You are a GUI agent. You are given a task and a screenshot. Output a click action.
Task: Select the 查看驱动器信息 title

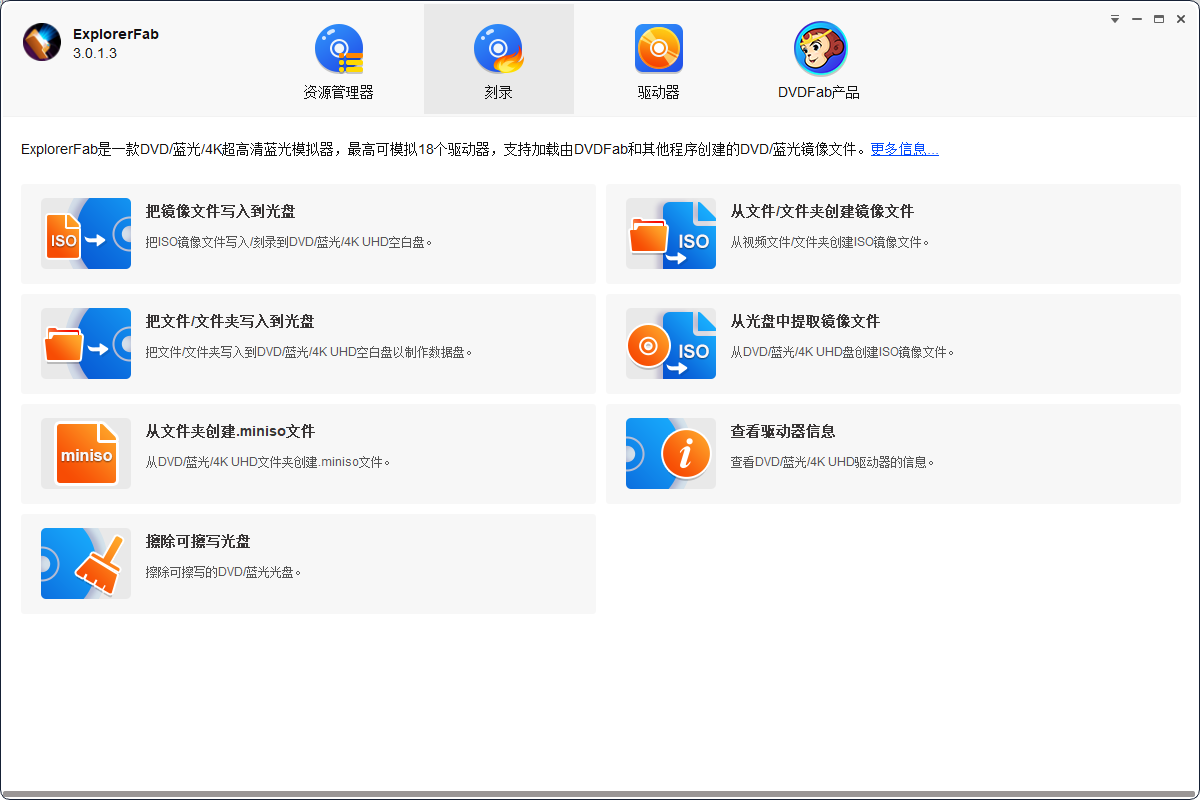tap(783, 432)
